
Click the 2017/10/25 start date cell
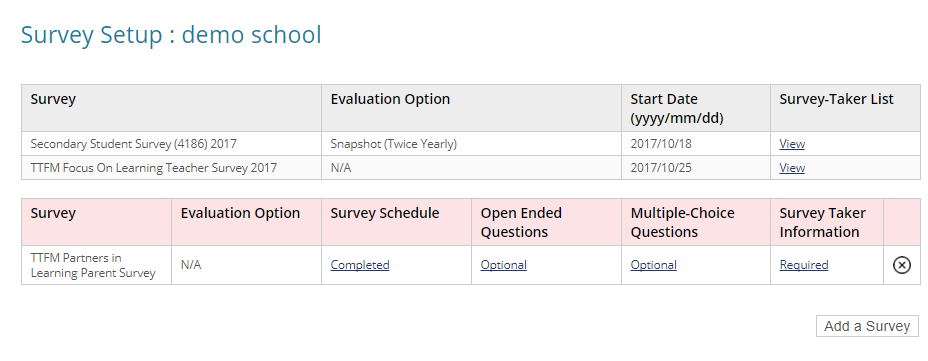click(695, 168)
